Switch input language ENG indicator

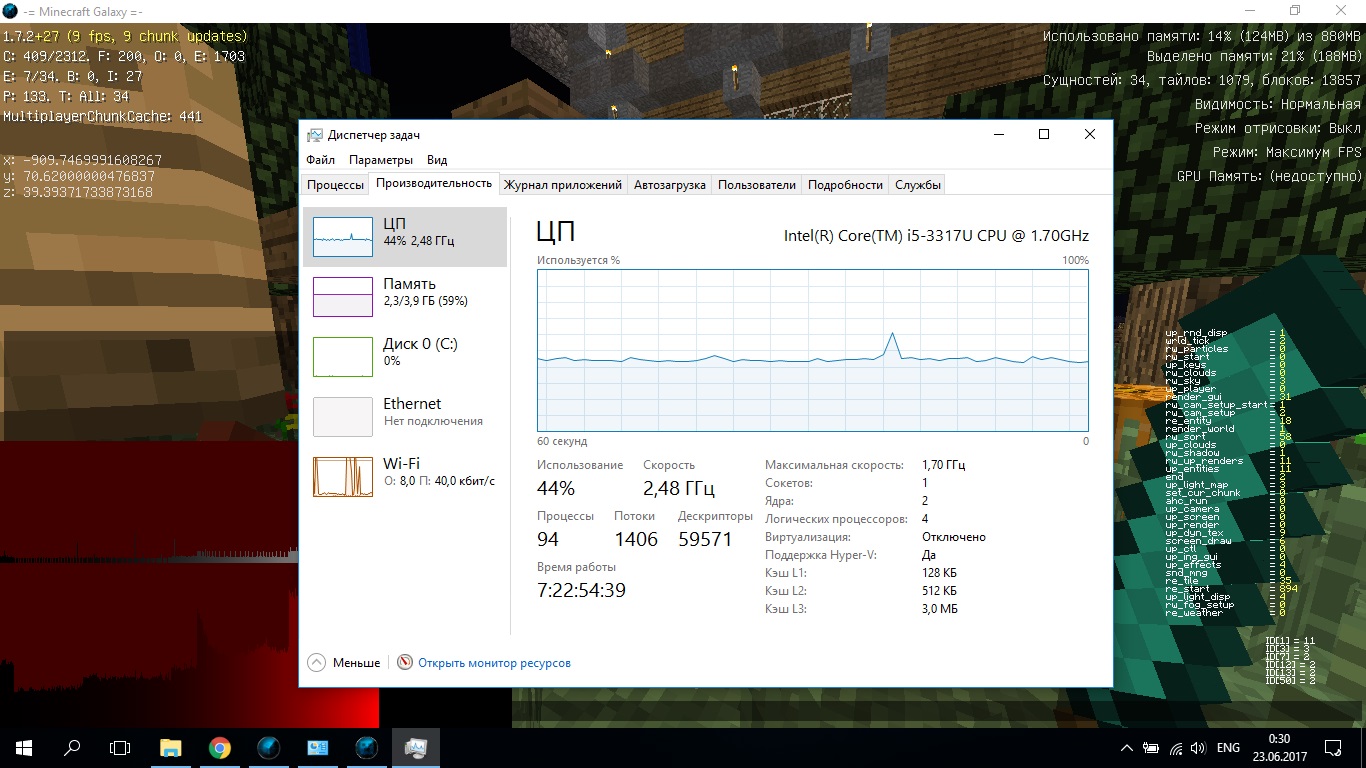1229,748
